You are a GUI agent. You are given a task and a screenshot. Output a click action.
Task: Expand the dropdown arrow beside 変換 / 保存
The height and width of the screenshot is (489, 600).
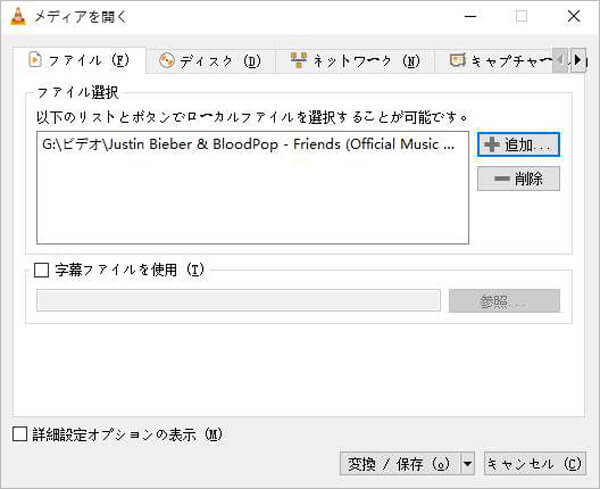[468, 464]
